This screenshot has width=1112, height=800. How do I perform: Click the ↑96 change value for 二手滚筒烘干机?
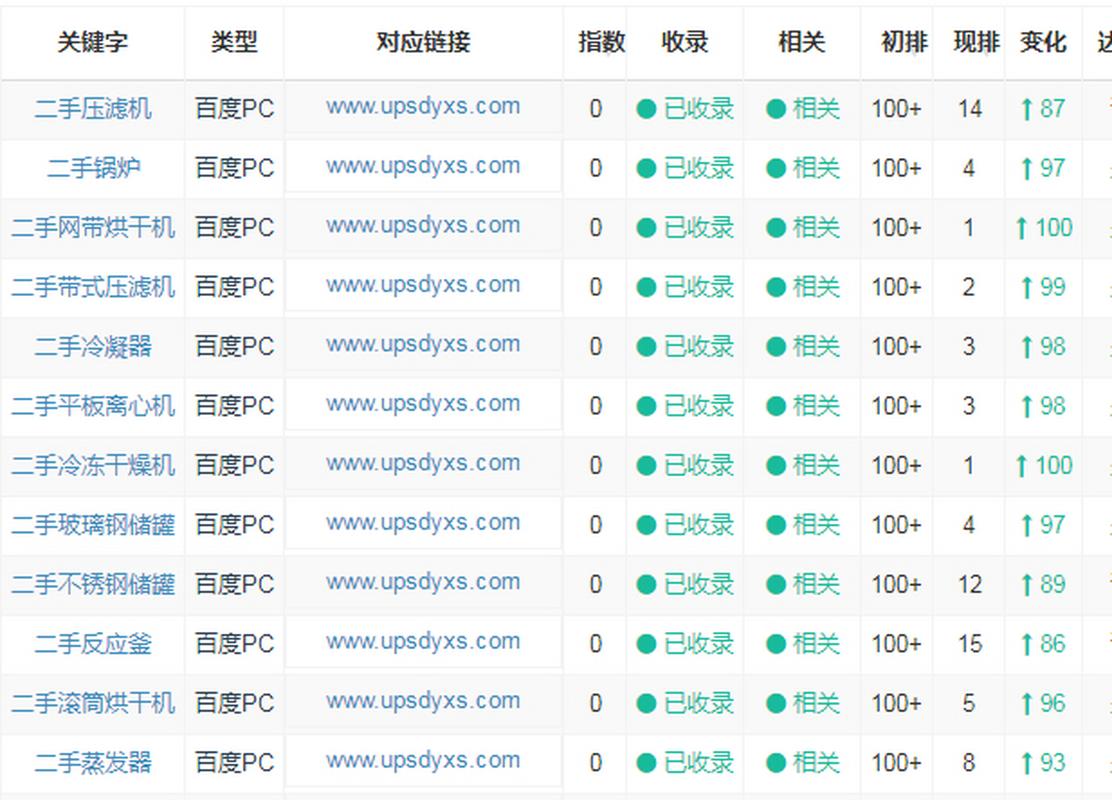click(1043, 704)
